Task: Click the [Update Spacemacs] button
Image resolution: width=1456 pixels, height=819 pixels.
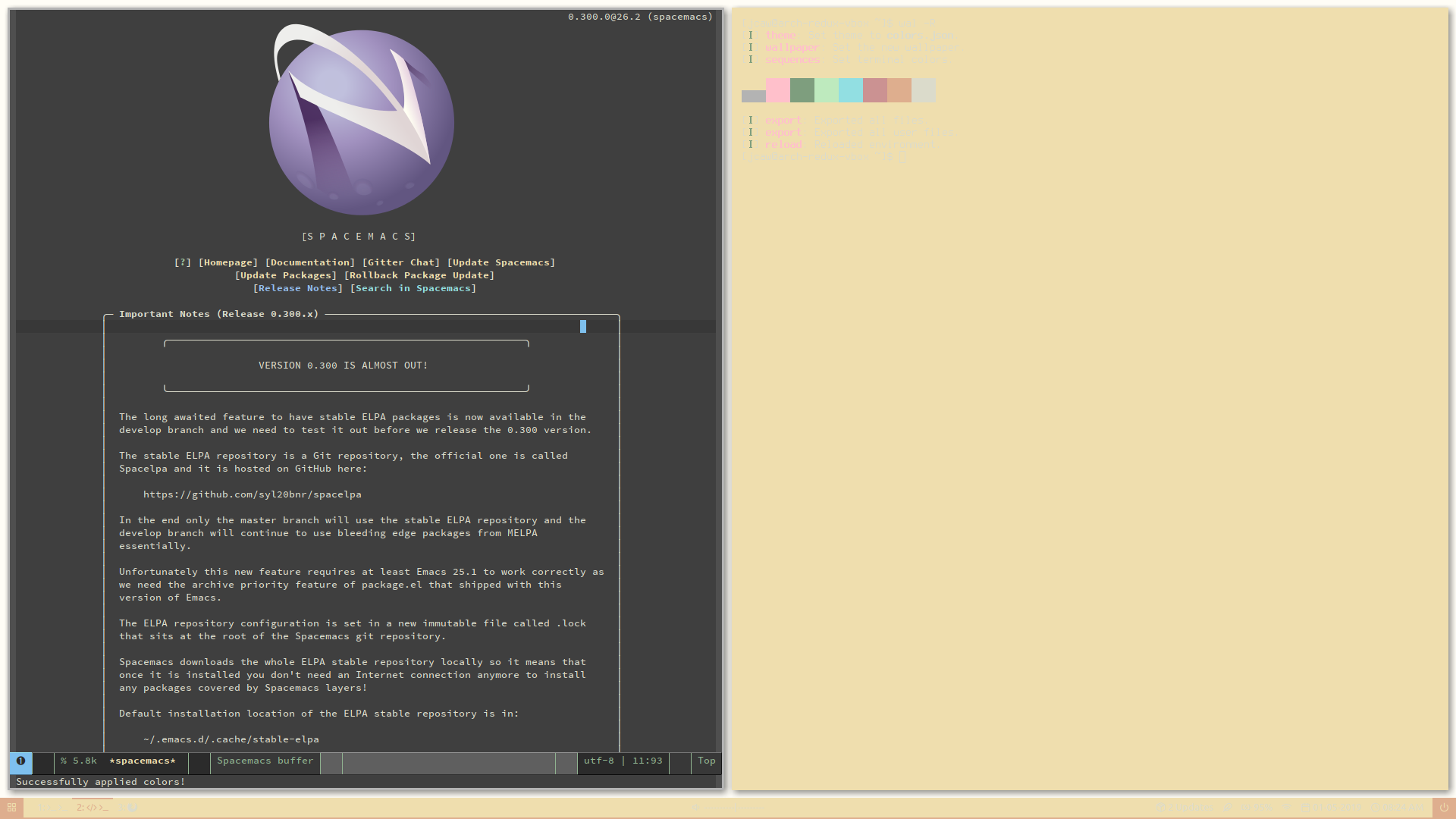Action: click(500, 262)
